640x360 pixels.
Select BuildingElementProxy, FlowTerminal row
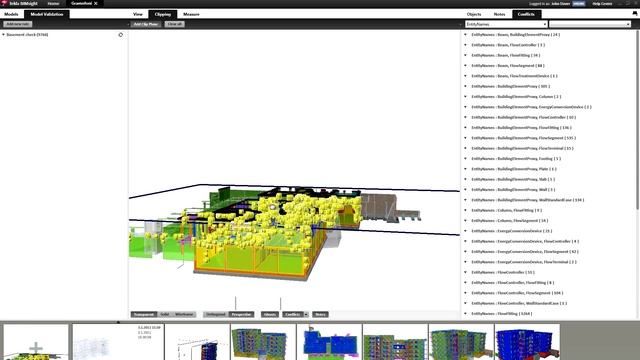coord(522,148)
